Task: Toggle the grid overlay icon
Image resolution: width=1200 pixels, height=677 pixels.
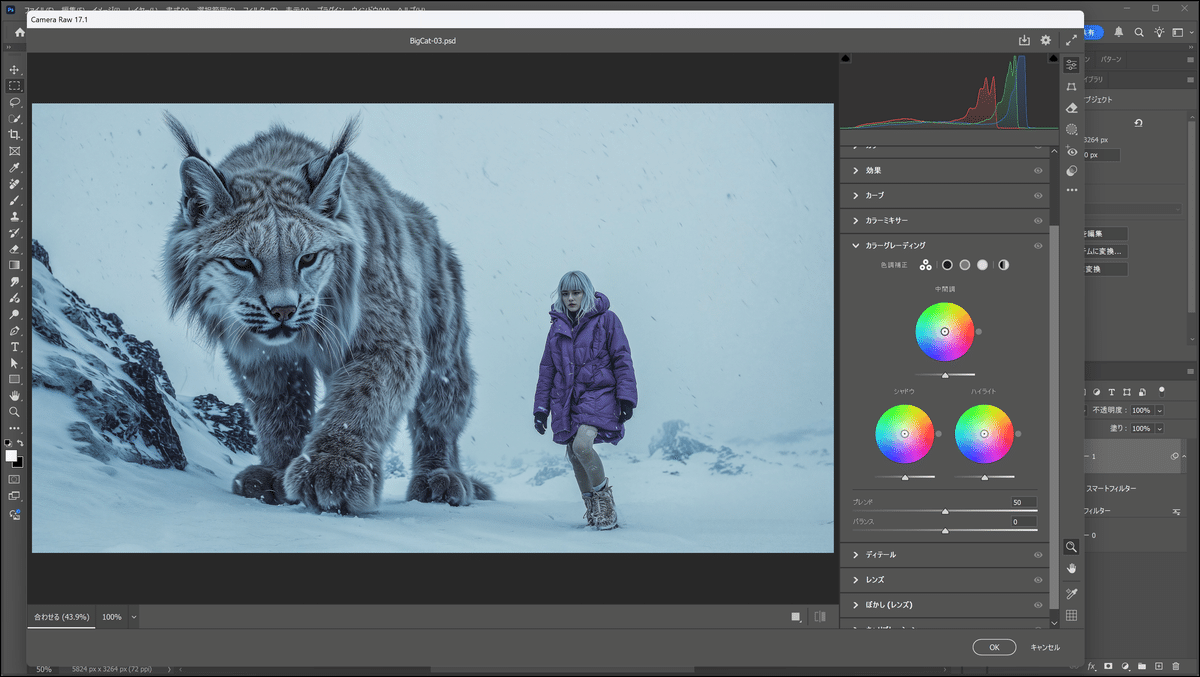Action: [1071, 616]
